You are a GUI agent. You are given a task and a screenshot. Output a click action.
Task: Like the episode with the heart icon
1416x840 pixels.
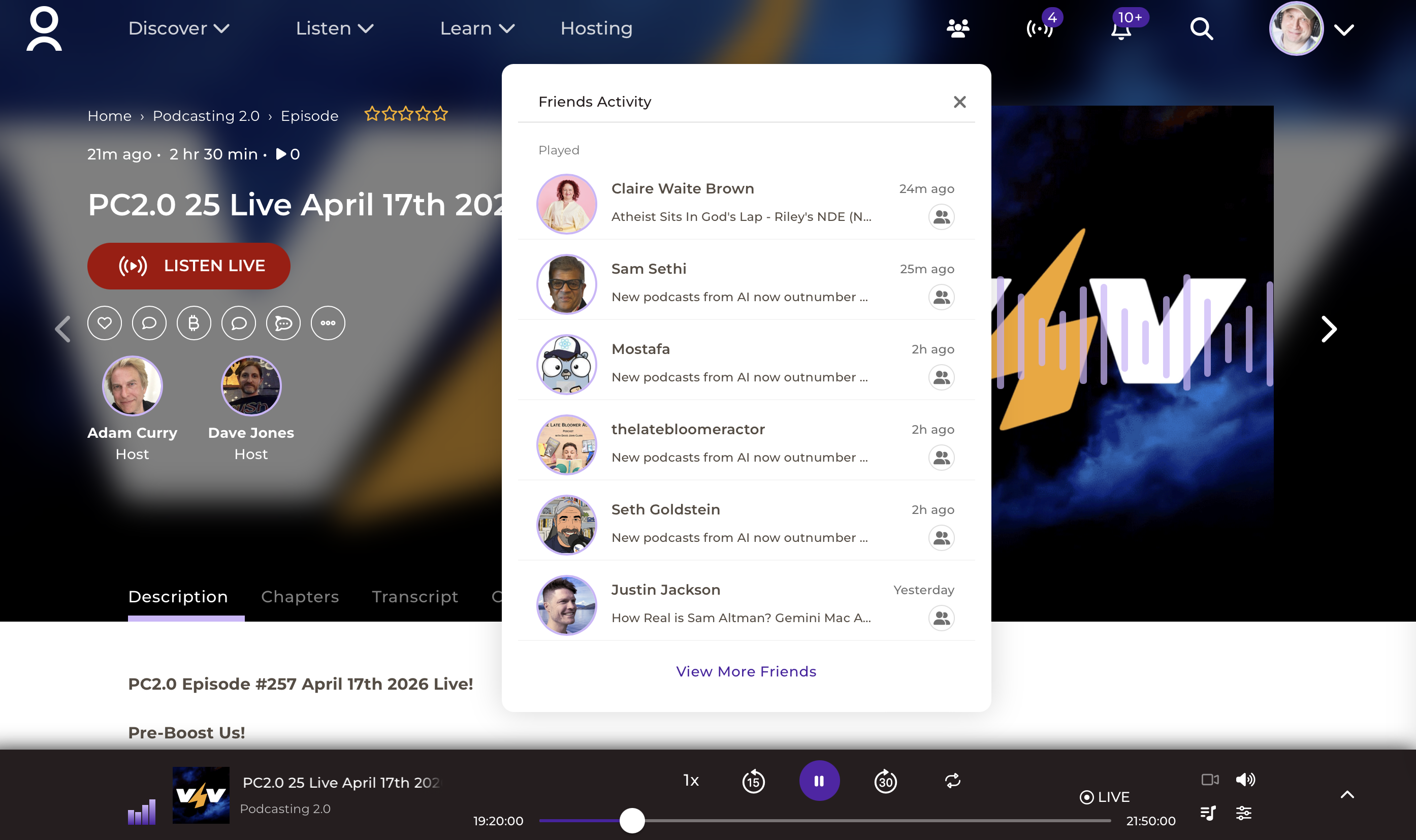click(x=105, y=323)
